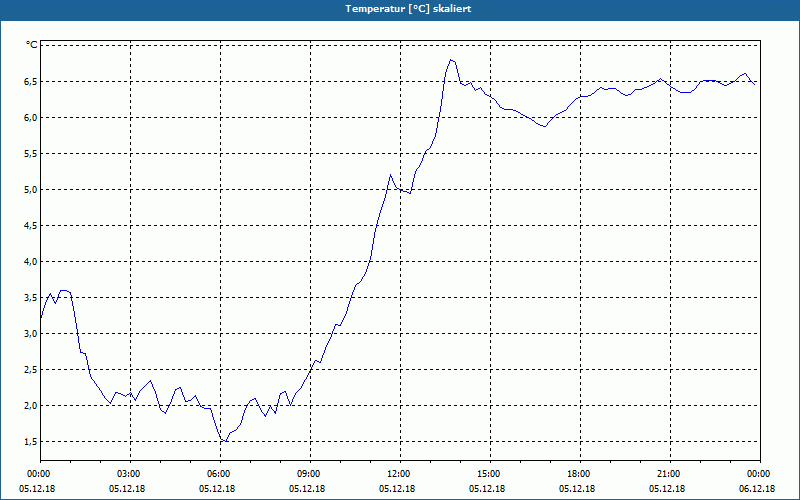Click the "06:00" time label
The width and height of the screenshot is (800, 500).
(x=218, y=474)
